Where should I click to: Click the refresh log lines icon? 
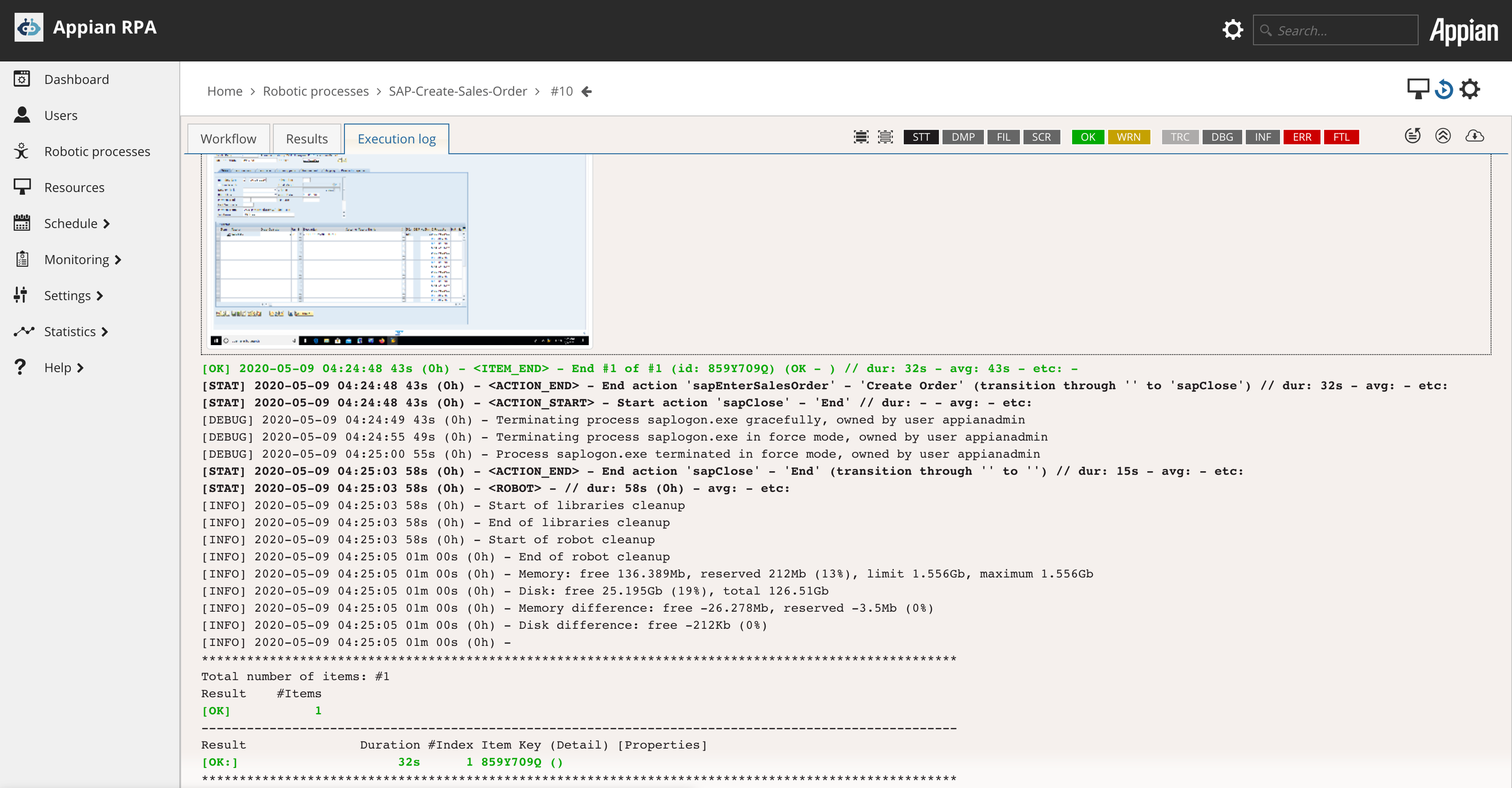tap(1412, 136)
